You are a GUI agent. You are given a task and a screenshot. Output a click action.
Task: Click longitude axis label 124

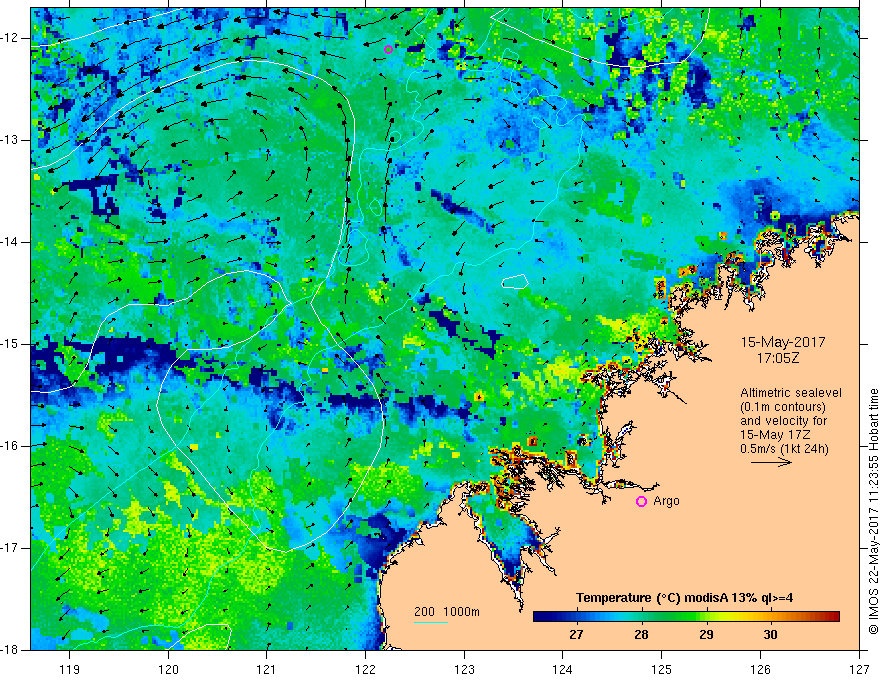coord(563,669)
